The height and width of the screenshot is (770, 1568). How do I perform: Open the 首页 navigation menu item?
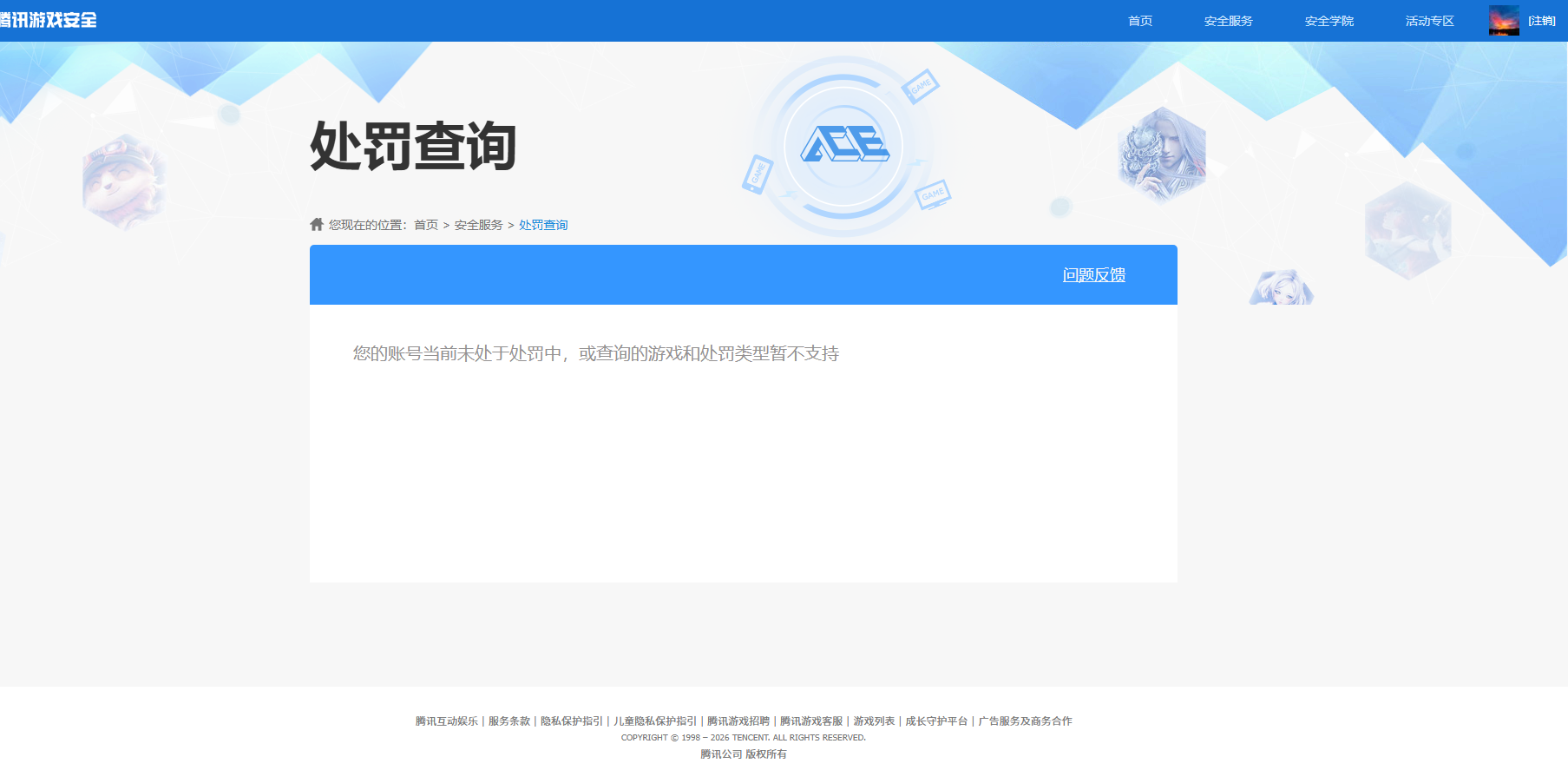[x=1140, y=21]
